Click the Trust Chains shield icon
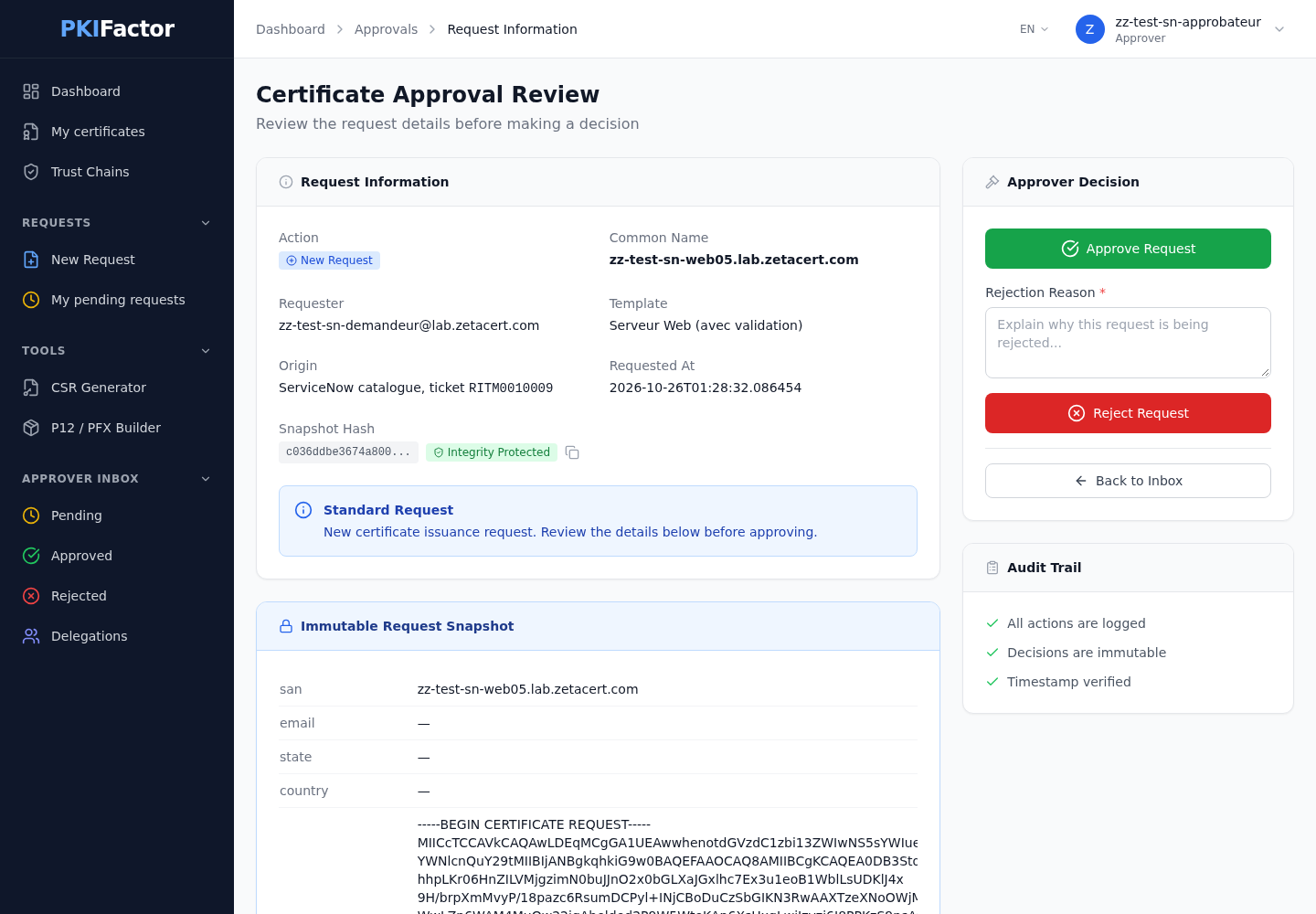 tap(31, 172)
